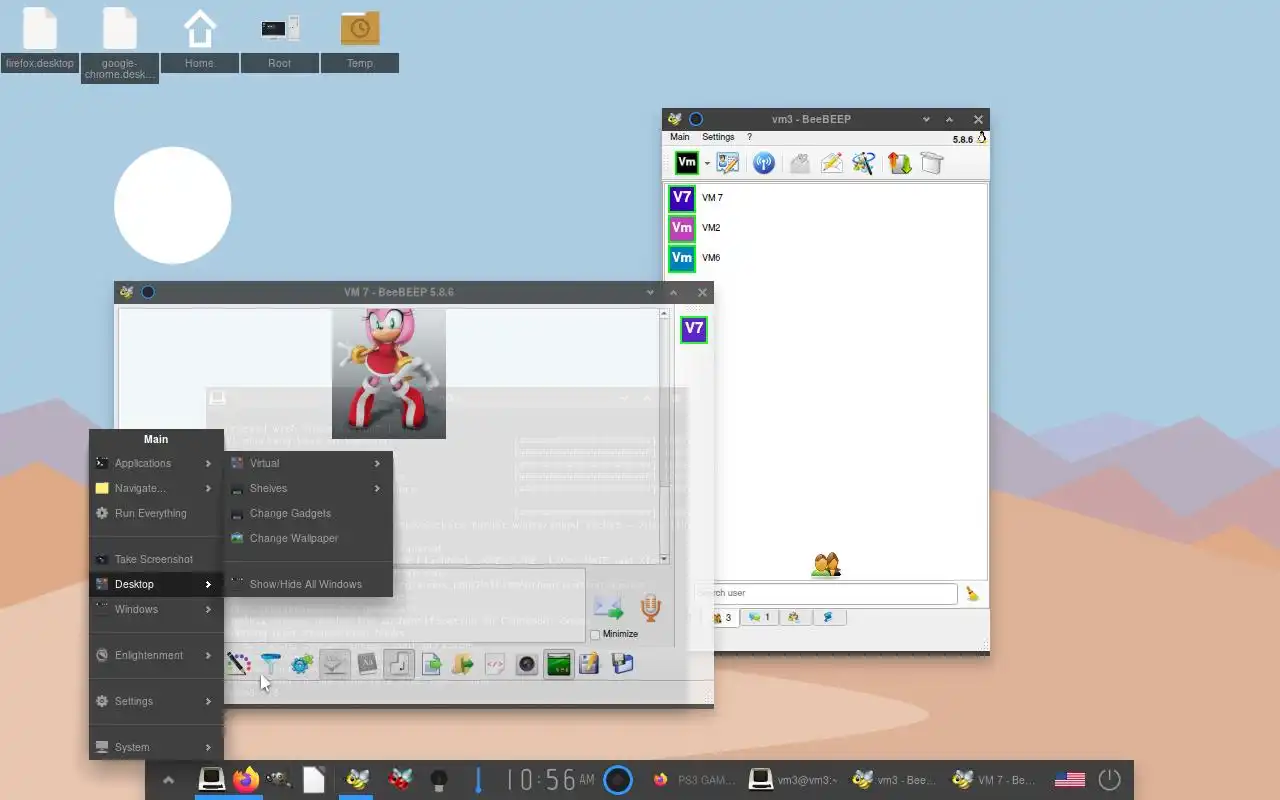This screenshot has height=800, width=1280.
Task: Expand the Settings submenu in Main menu
Action: point(156,702)
